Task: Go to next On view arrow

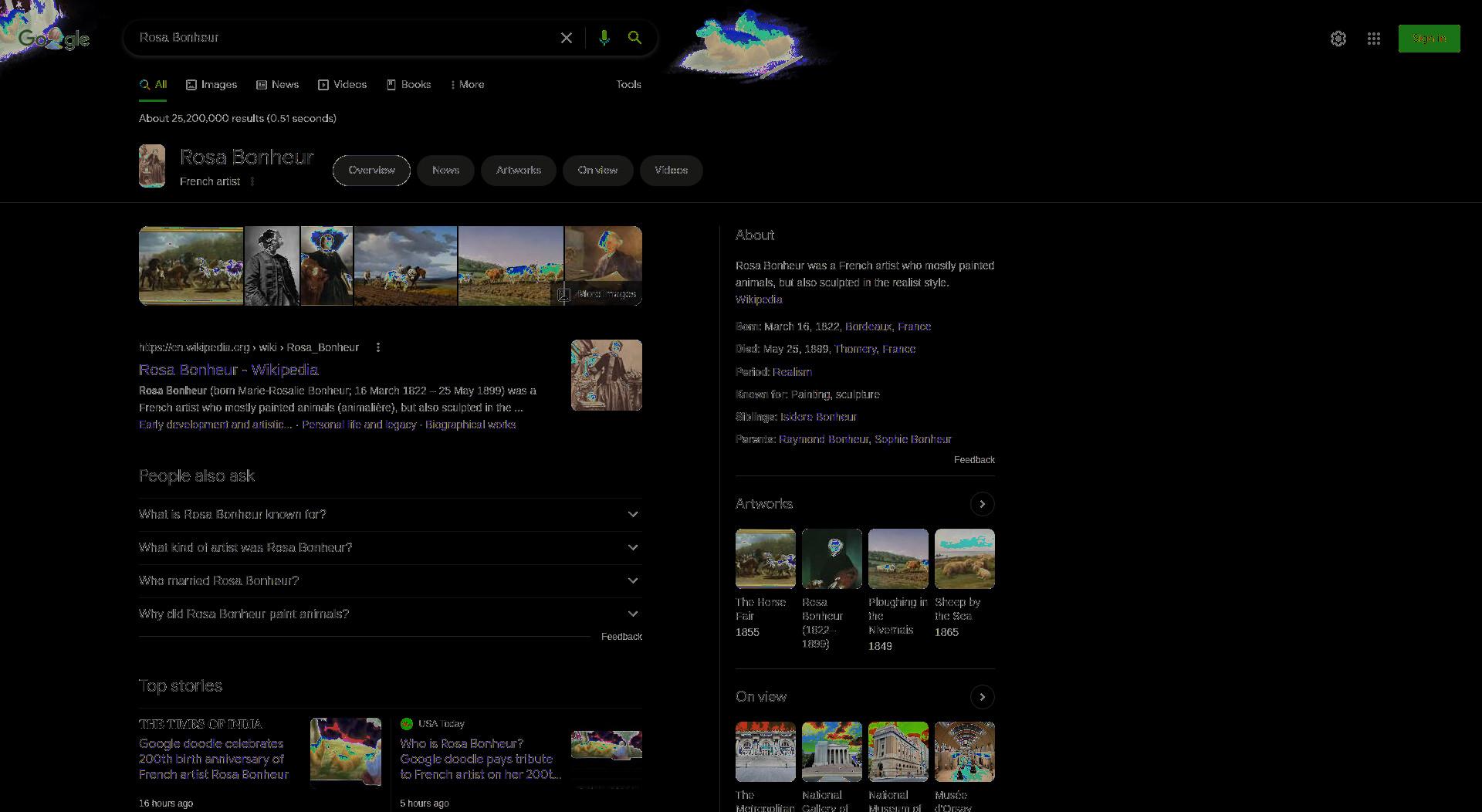Action: pos(982,697)
